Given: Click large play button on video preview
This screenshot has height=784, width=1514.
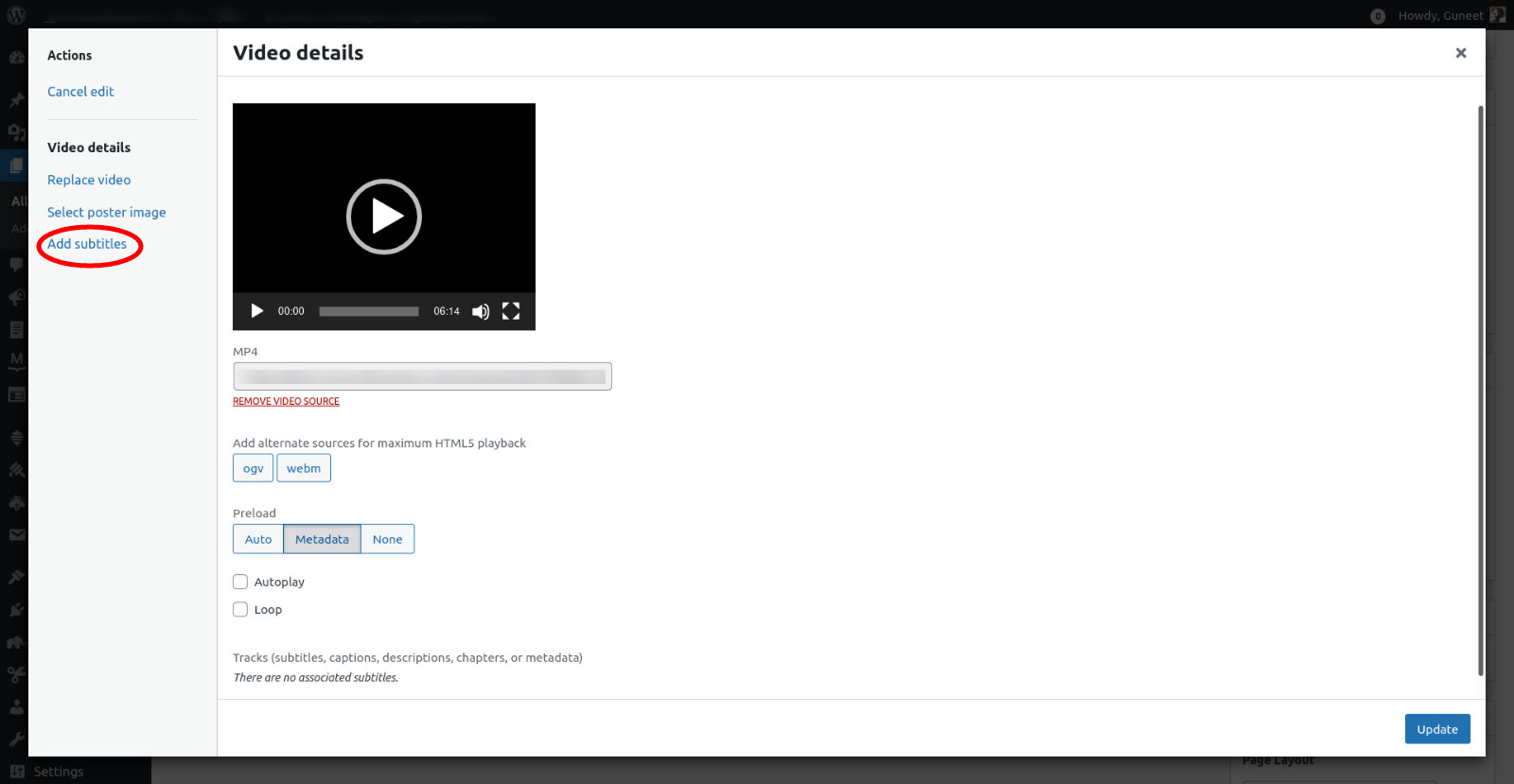Looking at the screenshot, I should [384, 217].
